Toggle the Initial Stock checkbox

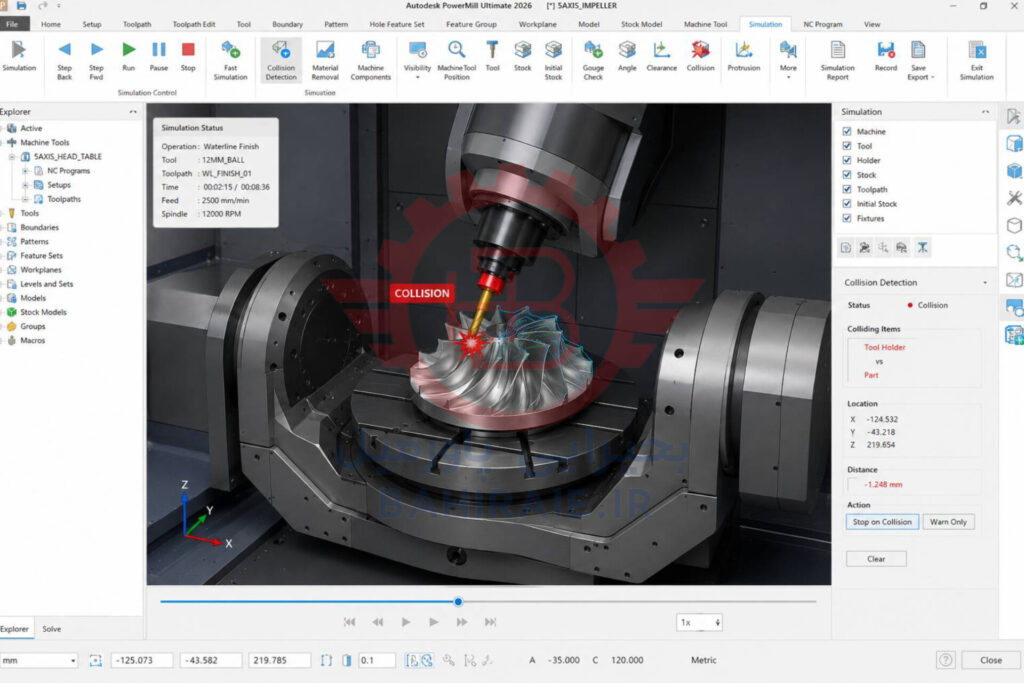(847, 204)
